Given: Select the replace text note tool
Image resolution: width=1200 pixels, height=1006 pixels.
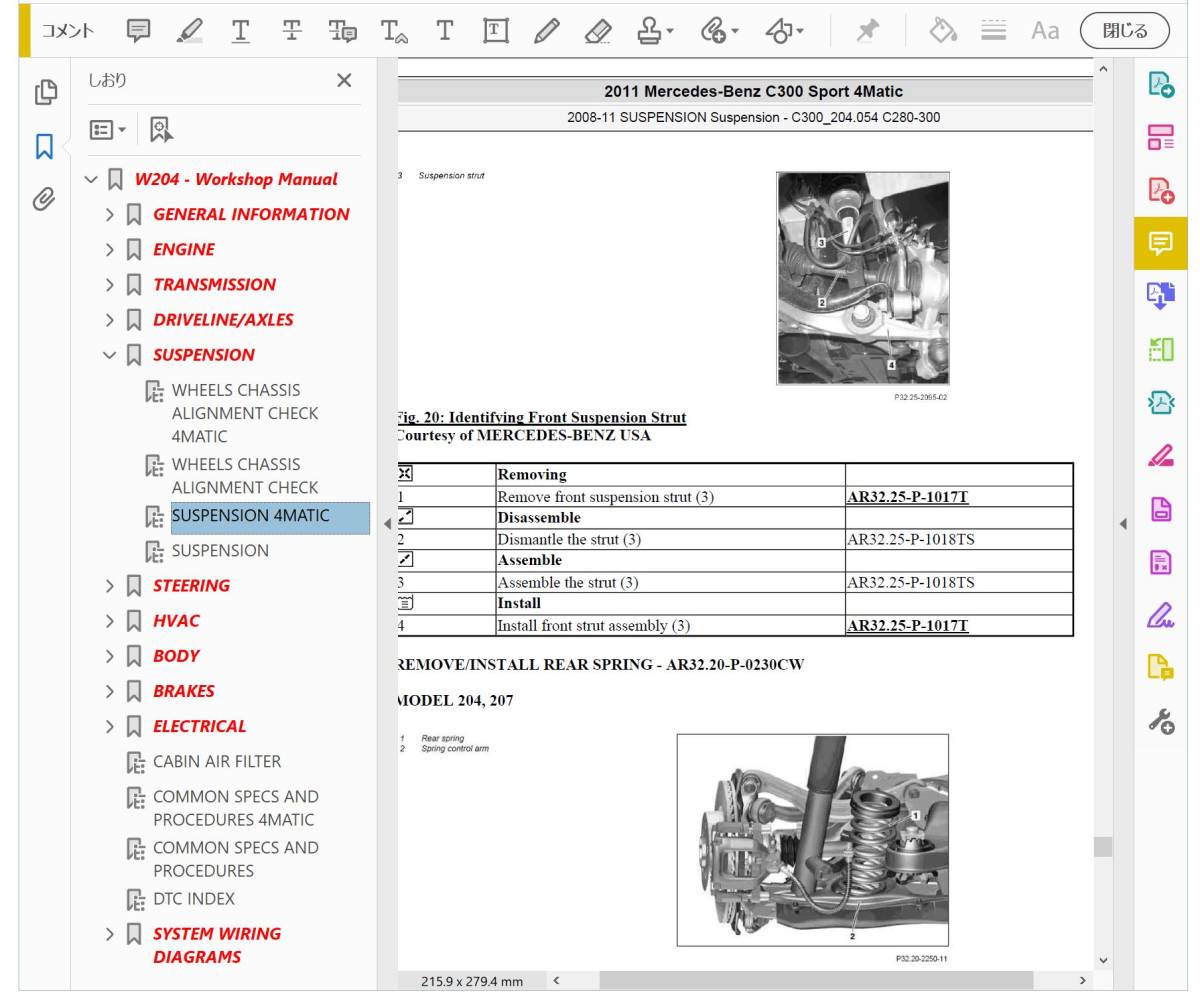Looking at the screenshot, I should pos(343,31).
